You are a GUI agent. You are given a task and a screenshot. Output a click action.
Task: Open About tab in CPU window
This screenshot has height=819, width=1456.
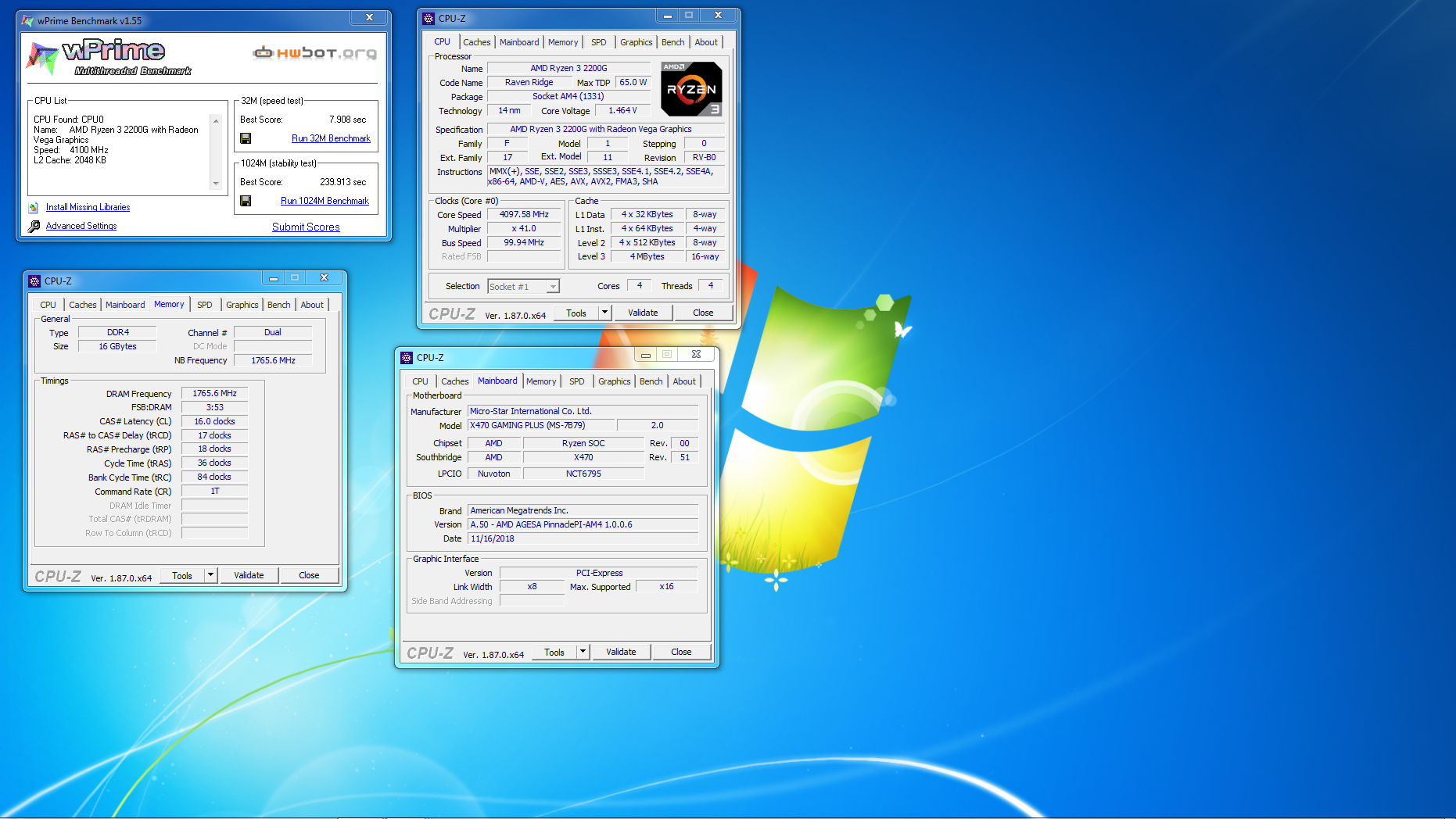click(706, 42)
